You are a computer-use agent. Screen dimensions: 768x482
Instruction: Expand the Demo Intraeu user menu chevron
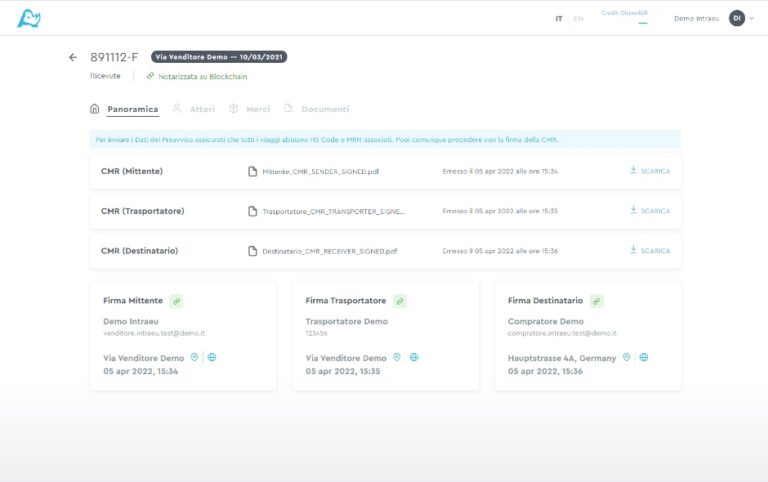(751, 18)
